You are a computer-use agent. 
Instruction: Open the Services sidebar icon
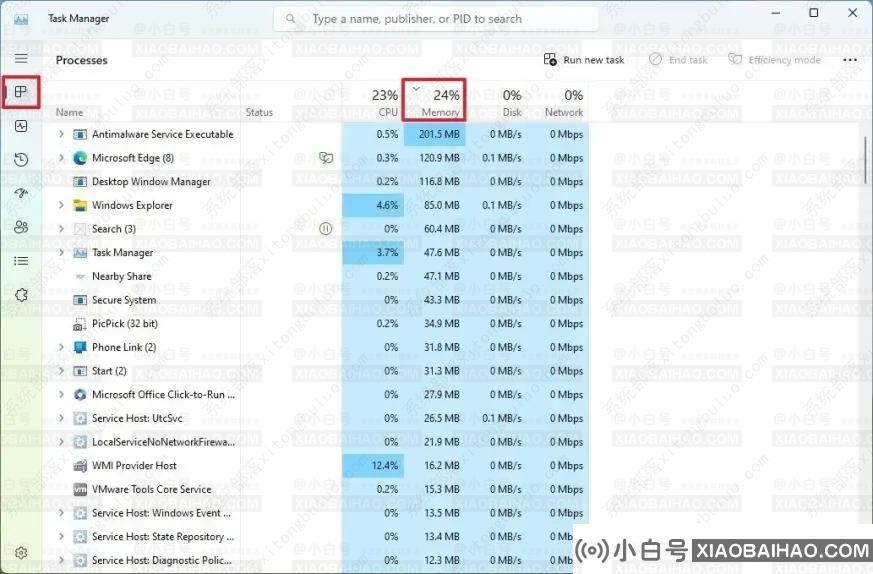pyautogui.click(x=21, y=295)
